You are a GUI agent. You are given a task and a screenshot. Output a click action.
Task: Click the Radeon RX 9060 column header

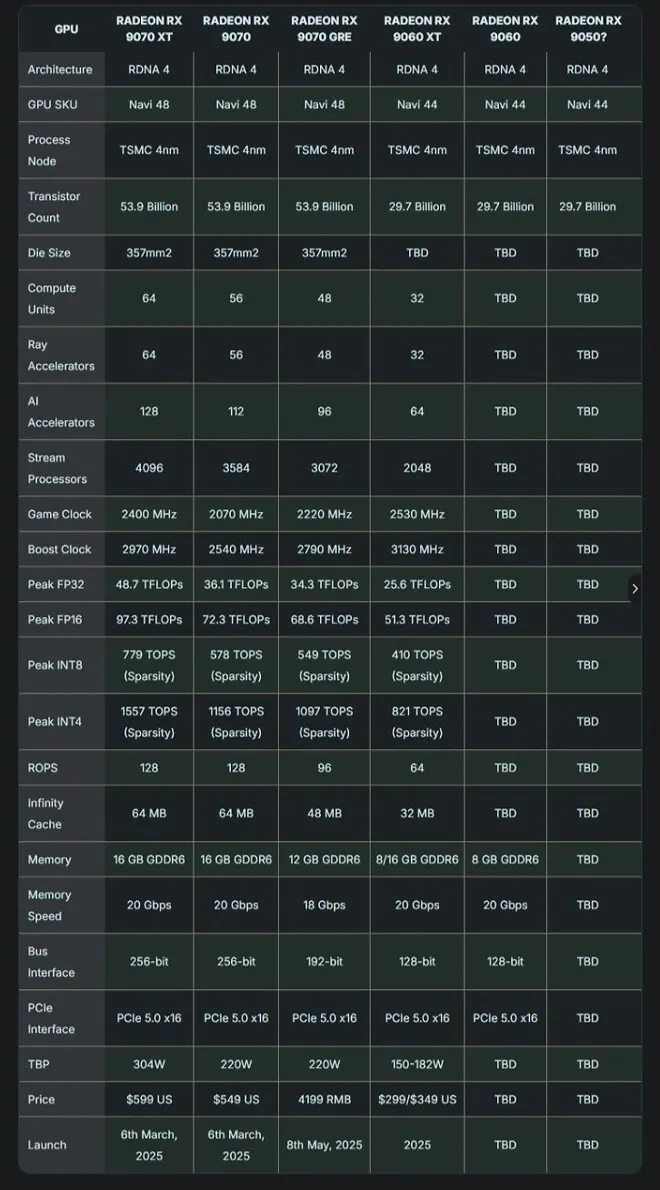505,29
